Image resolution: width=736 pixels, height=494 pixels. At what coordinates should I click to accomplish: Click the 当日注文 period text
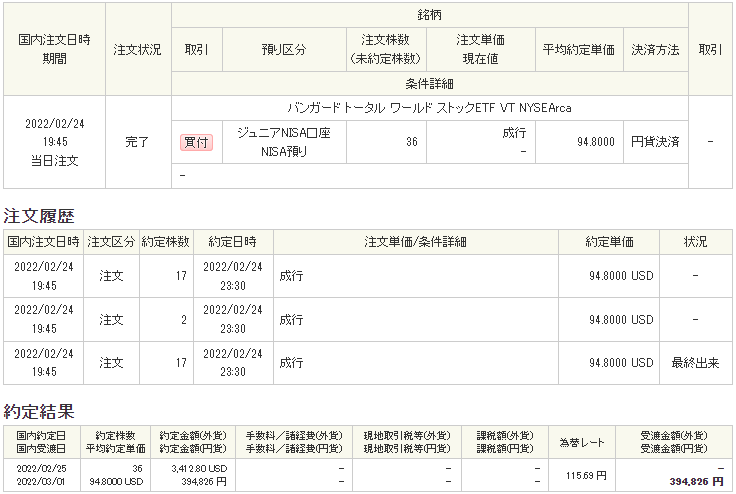[x=54, y=161]
